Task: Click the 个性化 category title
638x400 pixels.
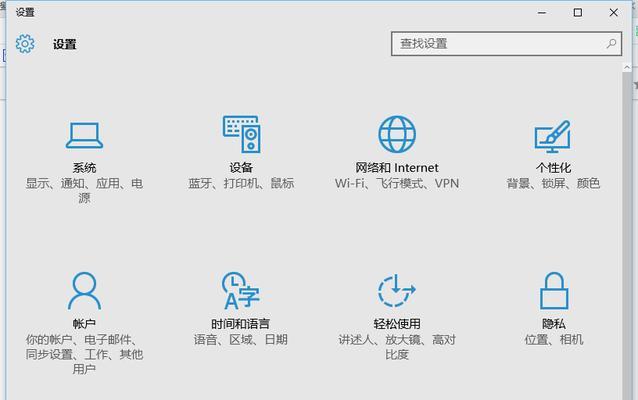Action: (553, 168)
